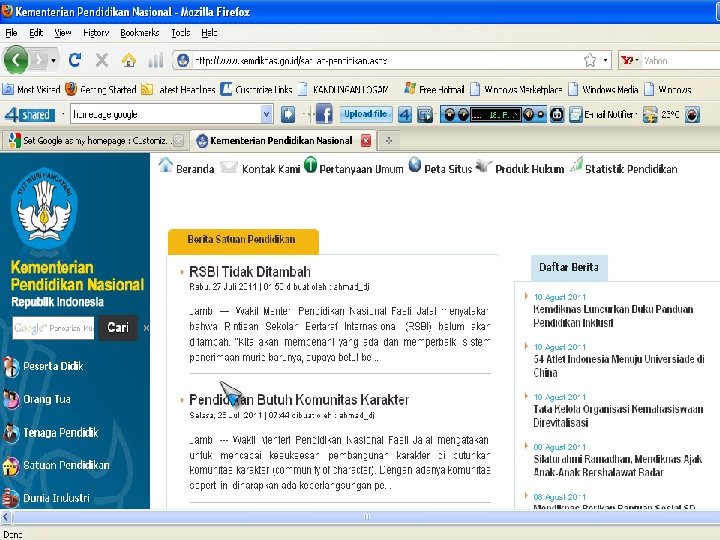This screenshot has width=720, height=540.
Task: Open the Free Hotmail bookmark
Action: 434,89
